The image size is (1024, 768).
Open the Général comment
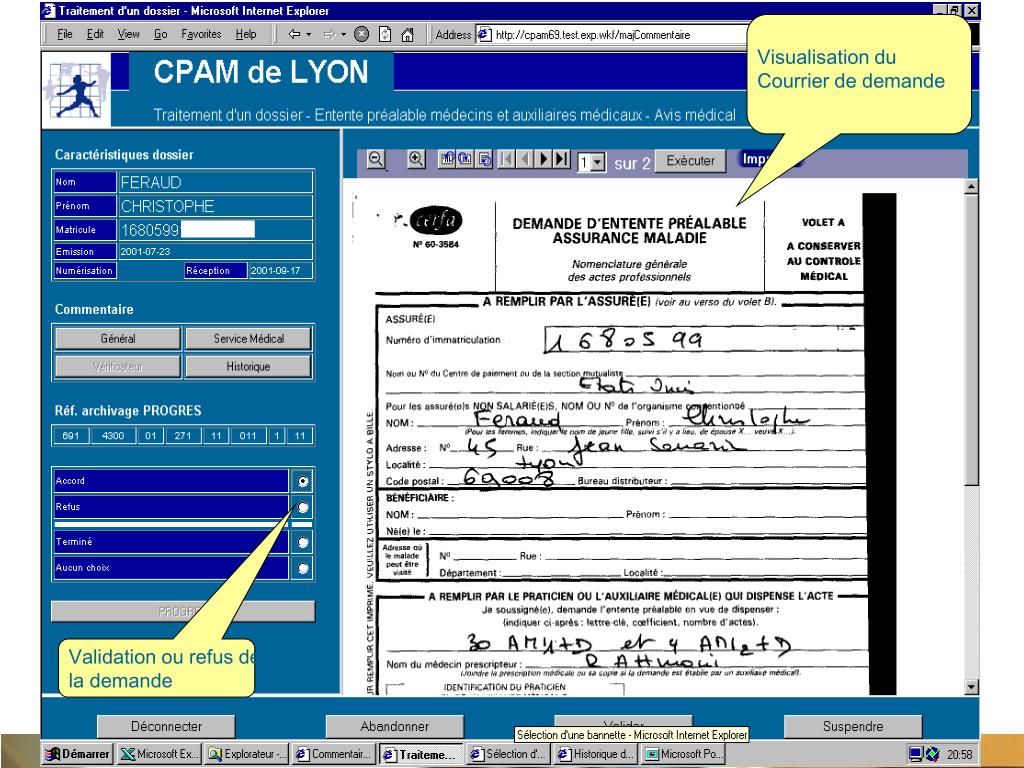coord(118,338)
